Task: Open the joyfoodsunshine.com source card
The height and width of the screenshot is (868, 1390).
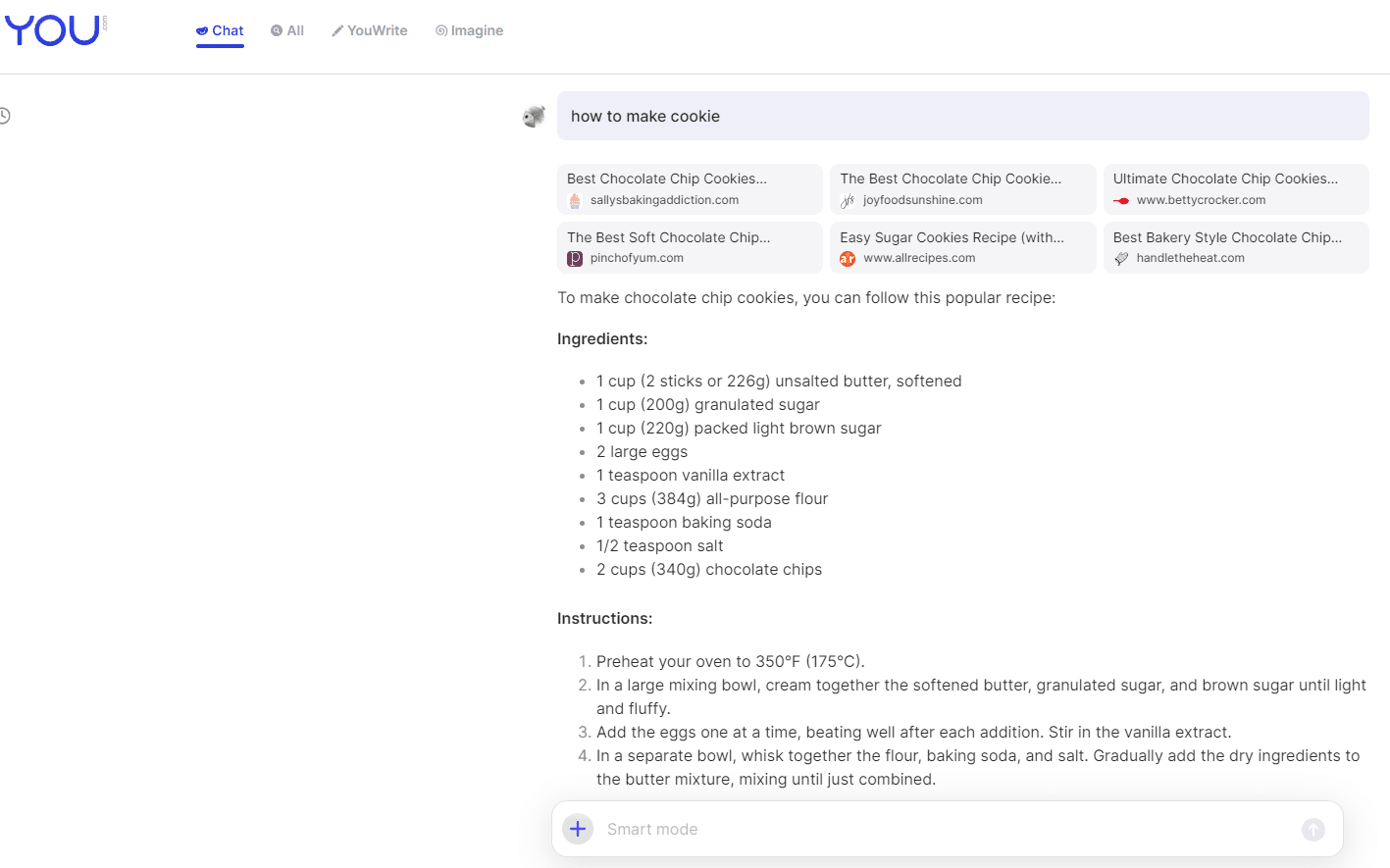Action: 962,188
